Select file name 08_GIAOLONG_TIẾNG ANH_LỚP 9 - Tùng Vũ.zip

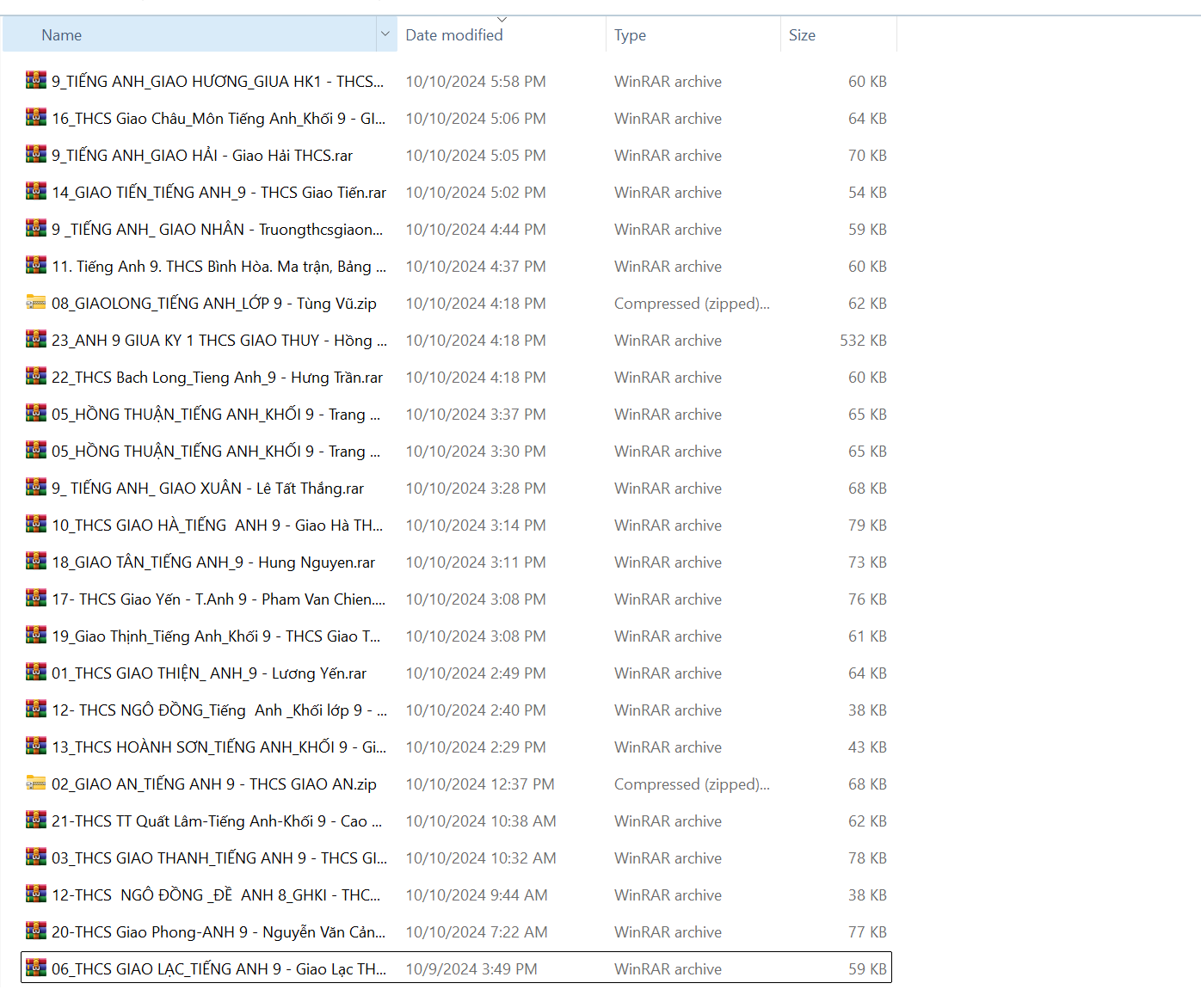(x=214, y=304)
